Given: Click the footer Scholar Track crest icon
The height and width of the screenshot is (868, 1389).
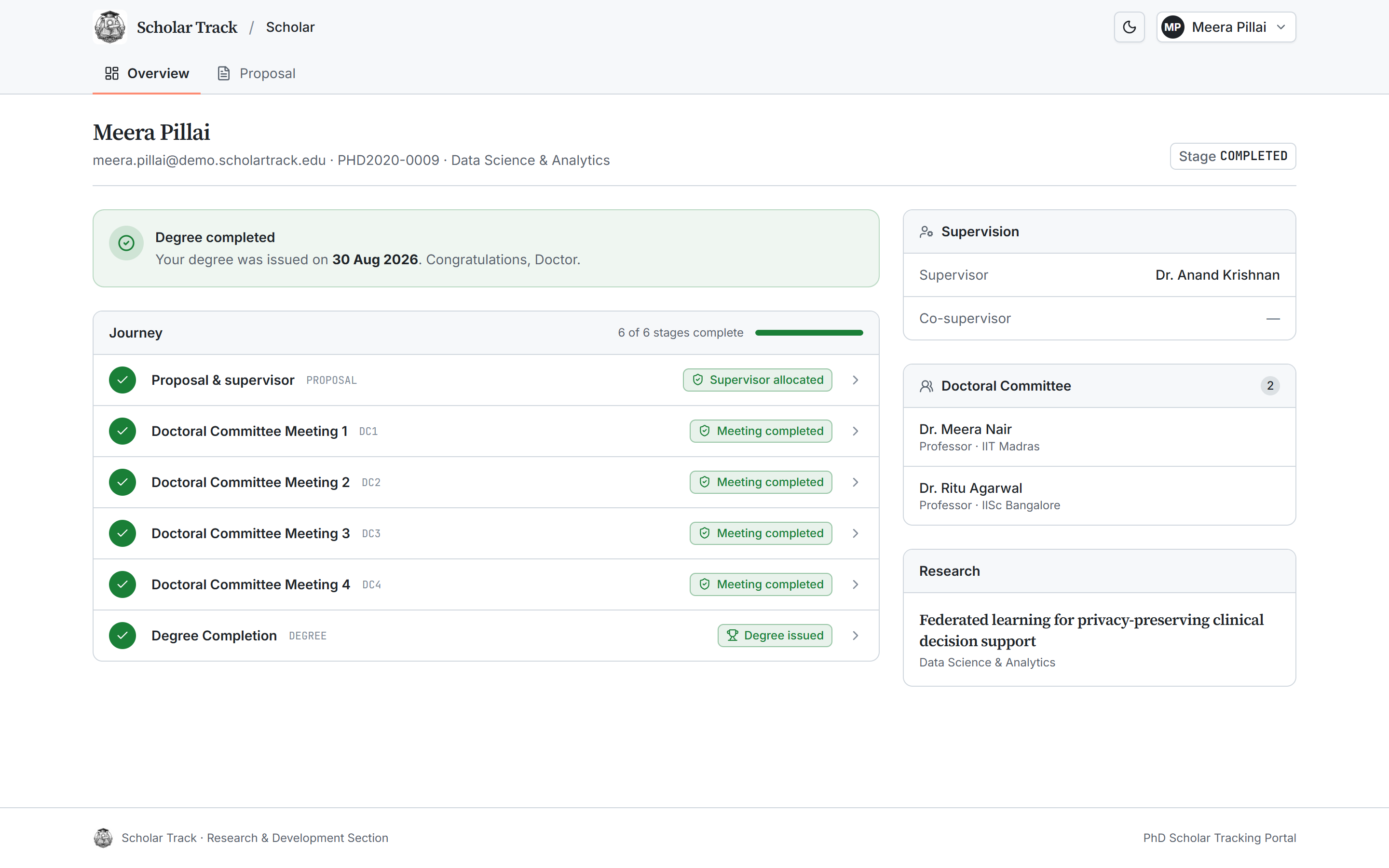Looking at the screenshot, I should point(103,838).
